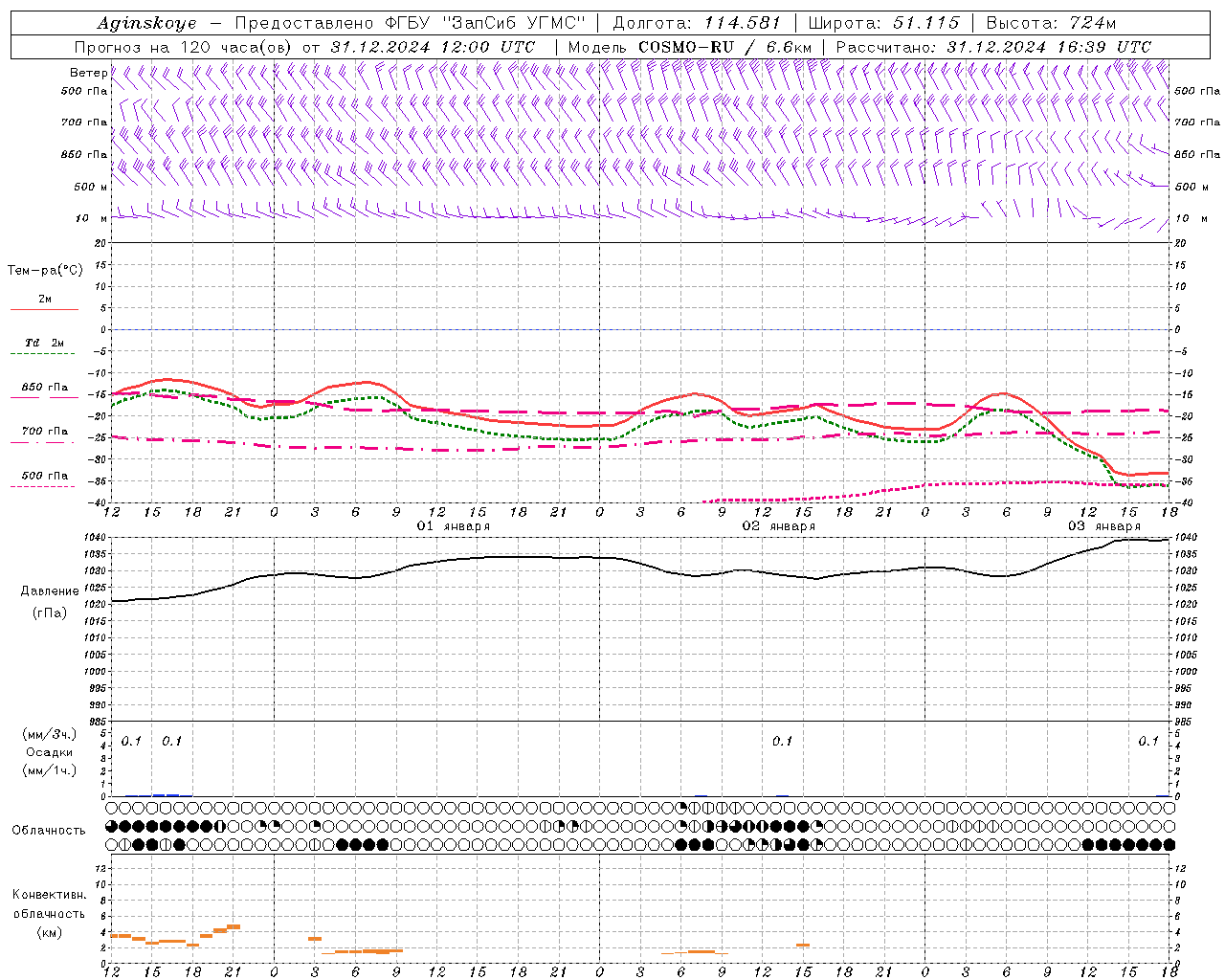This screenshot has width=1225, height=980.
Task: Click the Облачность cloud cover label
Action: [49, 830]
